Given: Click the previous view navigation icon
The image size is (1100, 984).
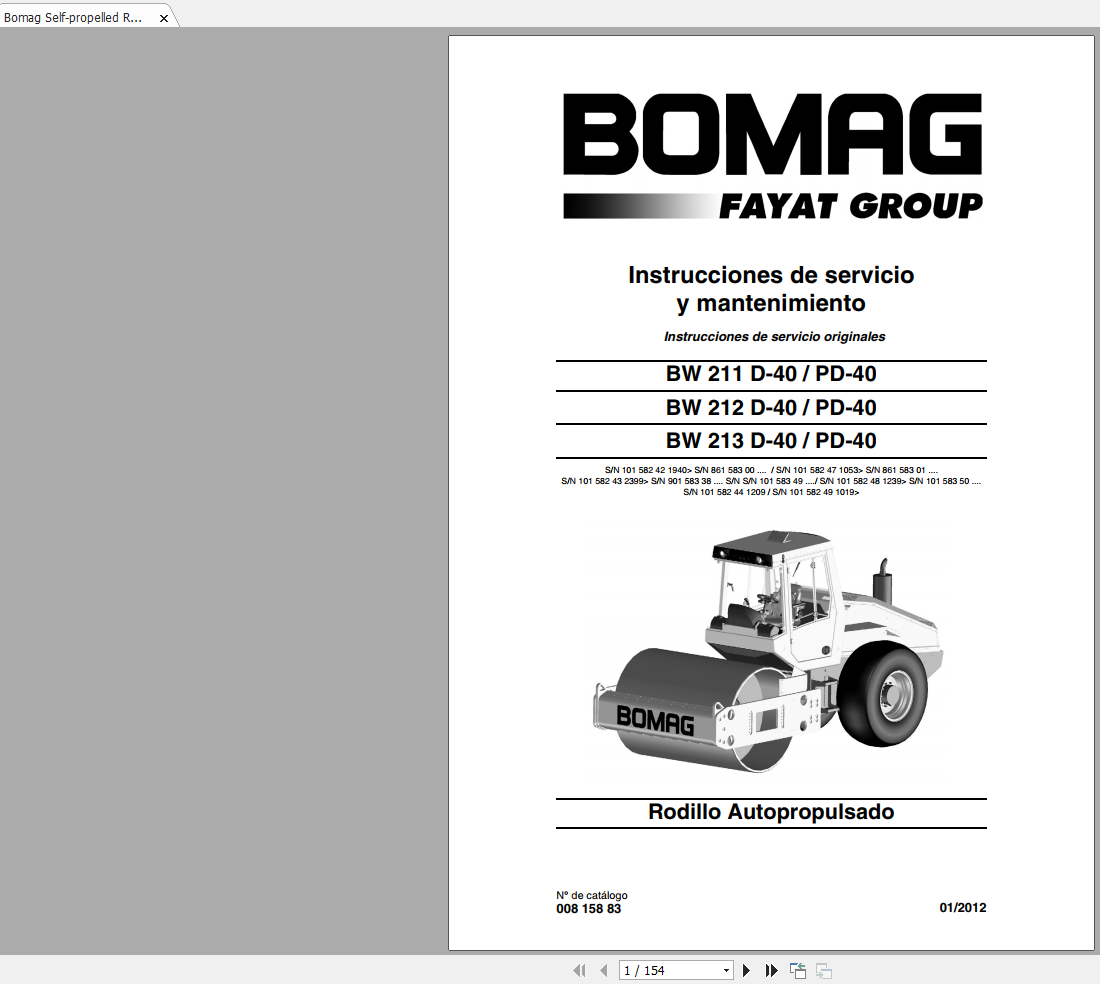Looking at the screenshot, I should coord(798,971).
